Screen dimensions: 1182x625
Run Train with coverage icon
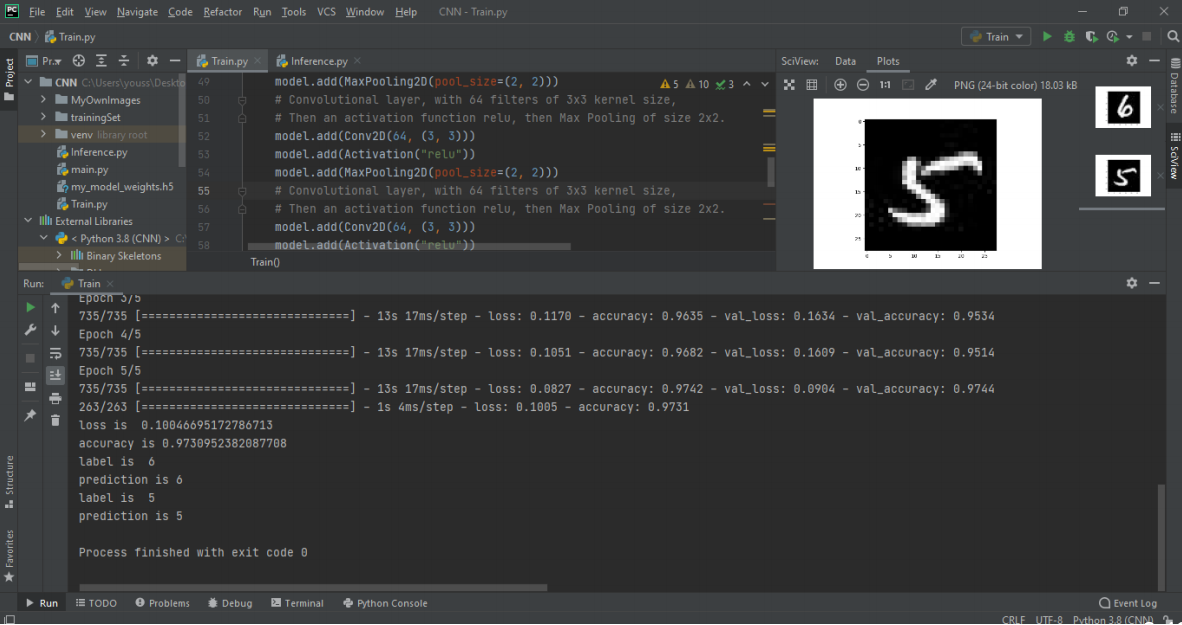pos(1091,36)
